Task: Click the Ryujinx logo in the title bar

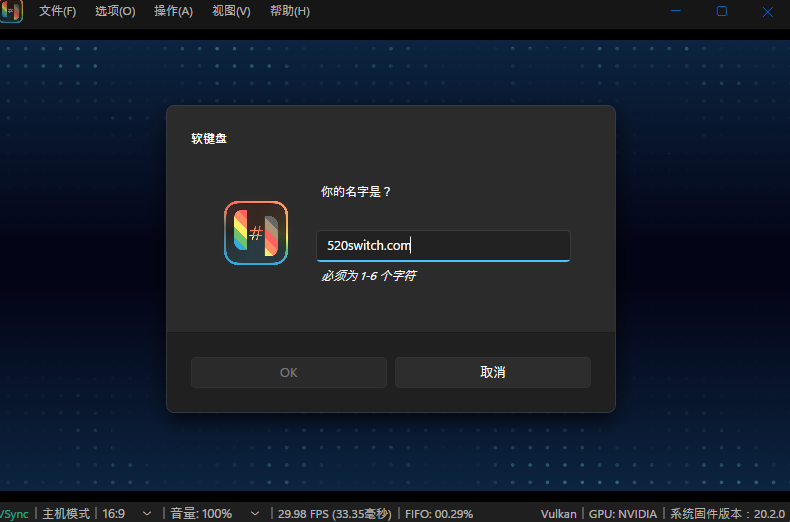Action: (x=11, y=12)
